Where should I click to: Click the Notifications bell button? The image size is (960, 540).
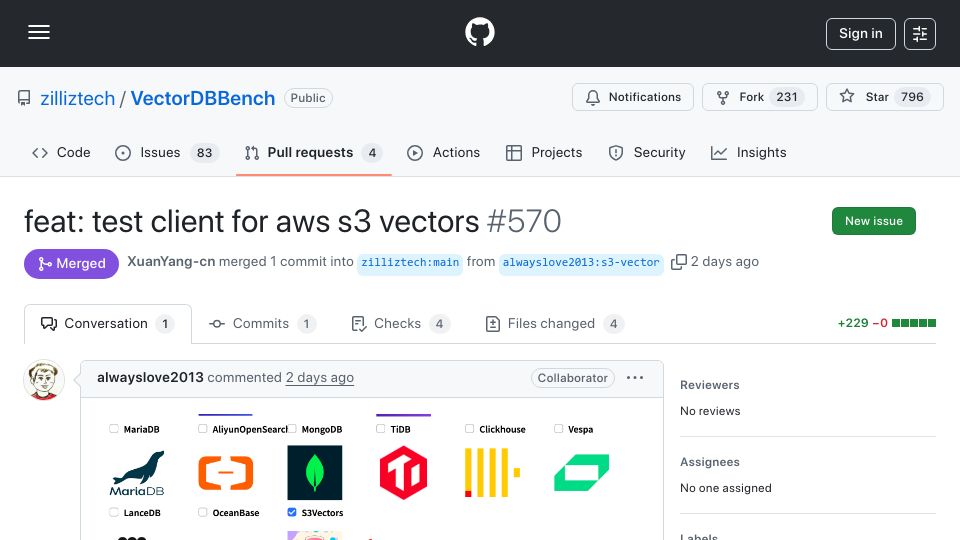click(632, 97)
